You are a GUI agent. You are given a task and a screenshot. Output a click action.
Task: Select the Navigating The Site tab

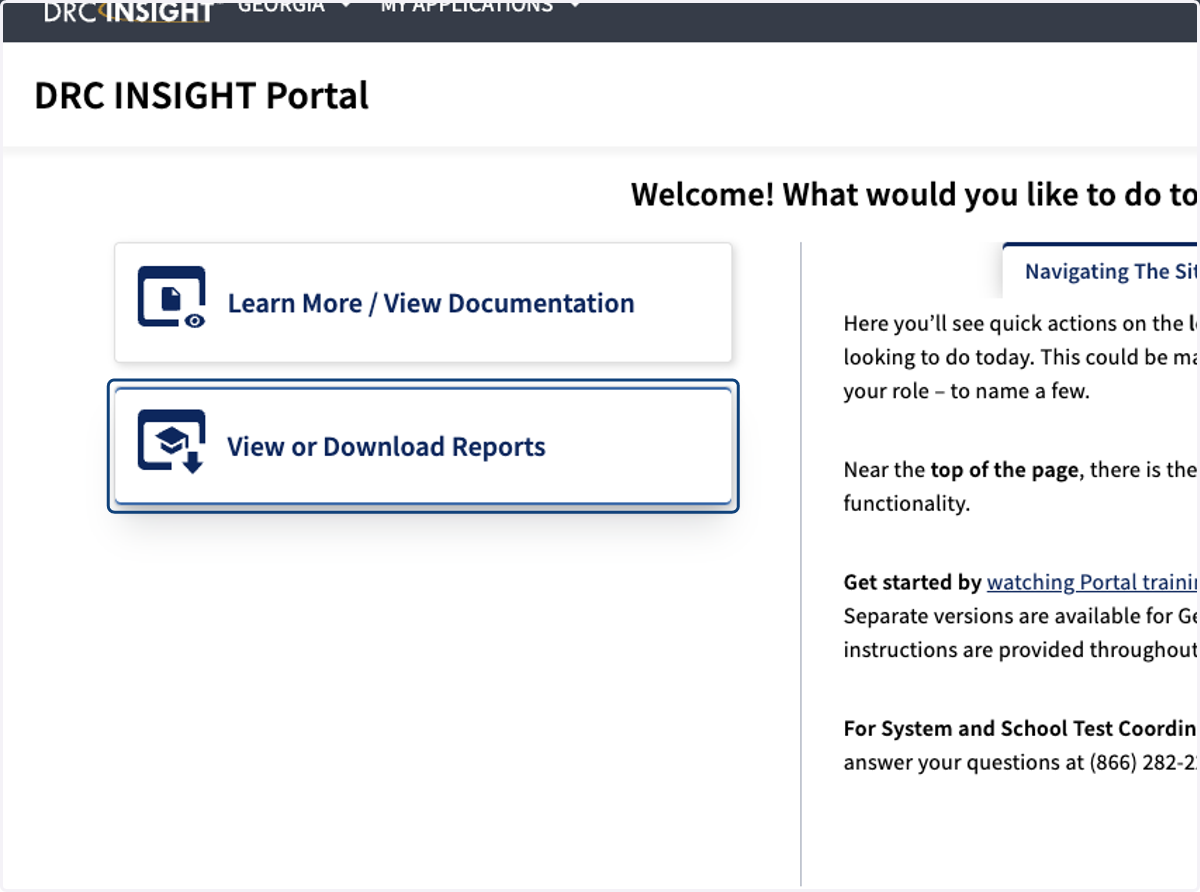1101,271
